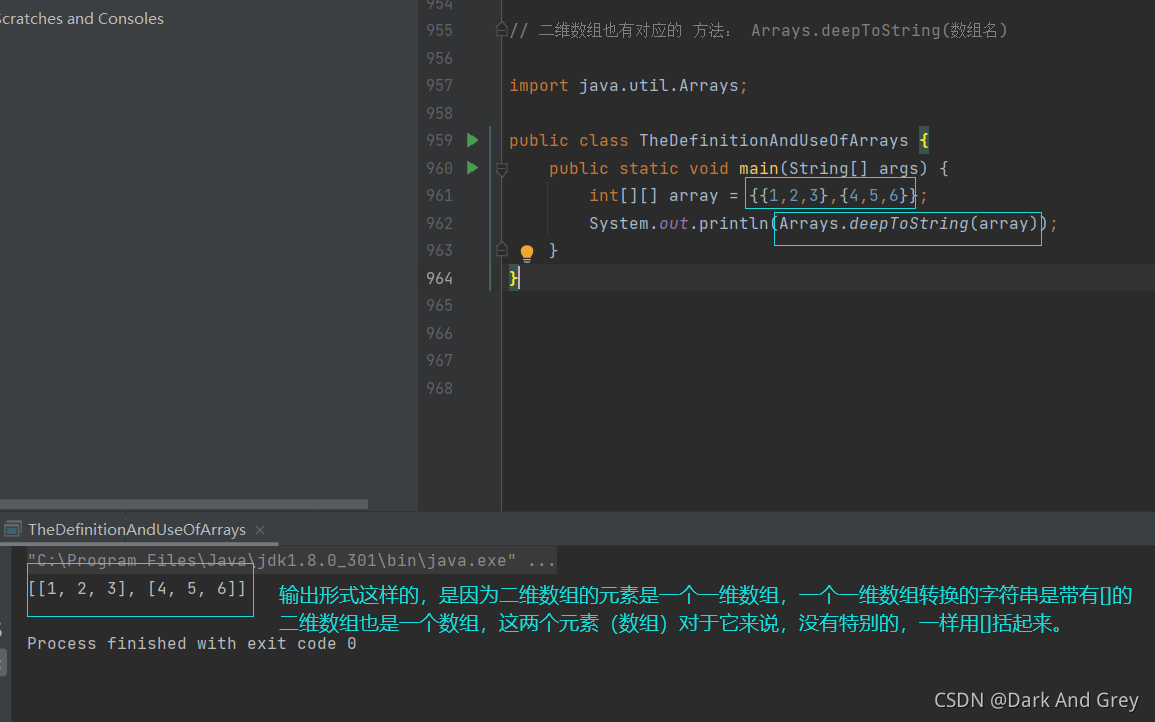This screenshot has height=722, width=1155.
Task: Place the caret after the closing brace on line 964
Action: tap(519, 278)
